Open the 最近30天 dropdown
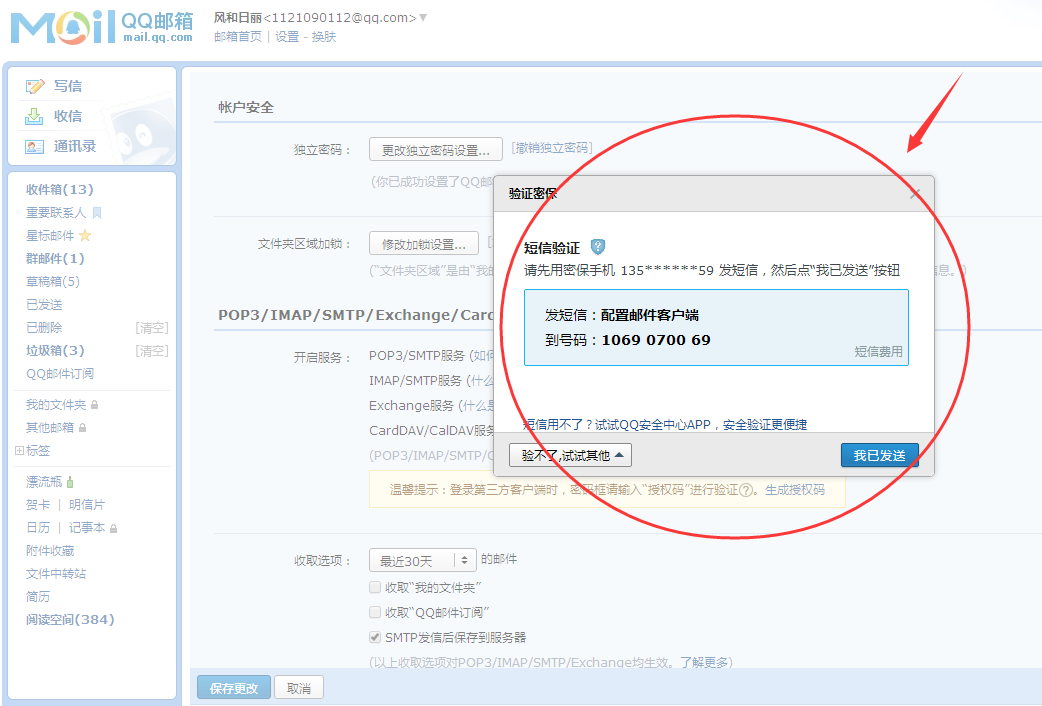The width and height of the screenshot is (1042, 706). (422, 560)
